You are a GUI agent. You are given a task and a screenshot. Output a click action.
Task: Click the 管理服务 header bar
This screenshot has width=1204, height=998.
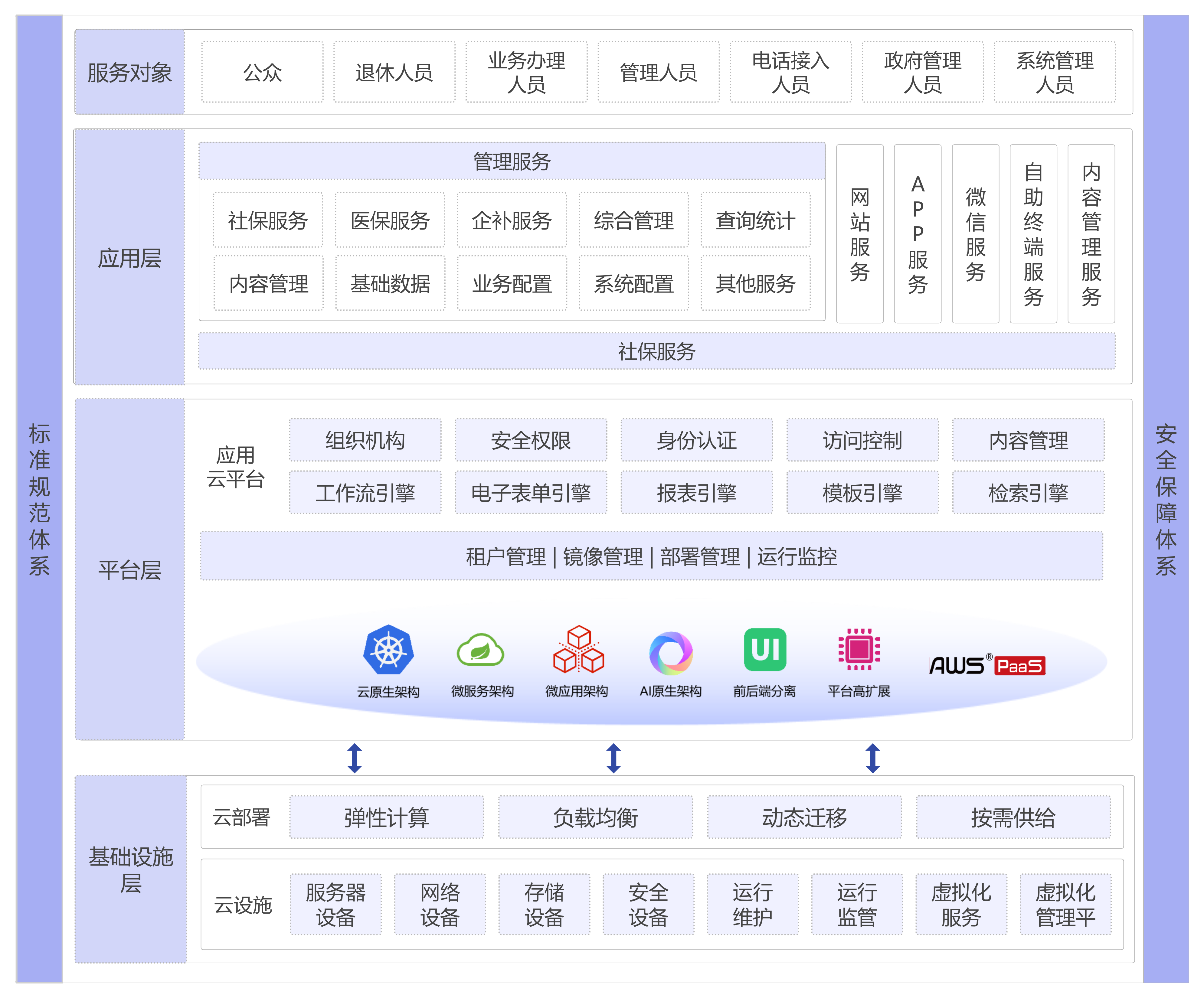pos(512,161)
